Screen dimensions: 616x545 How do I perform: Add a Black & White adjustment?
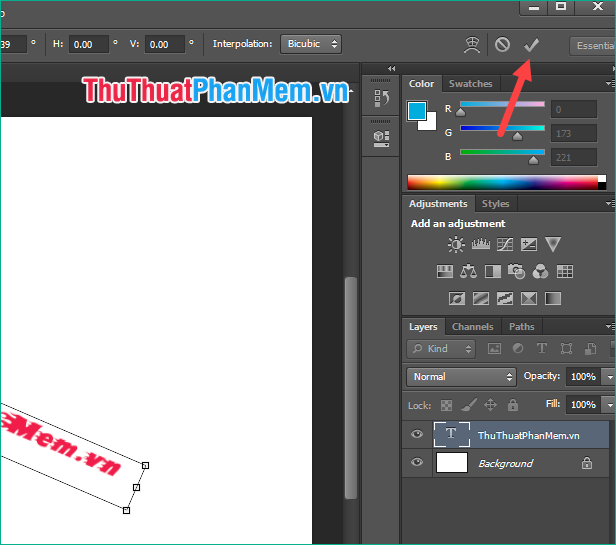coord(493,272)
